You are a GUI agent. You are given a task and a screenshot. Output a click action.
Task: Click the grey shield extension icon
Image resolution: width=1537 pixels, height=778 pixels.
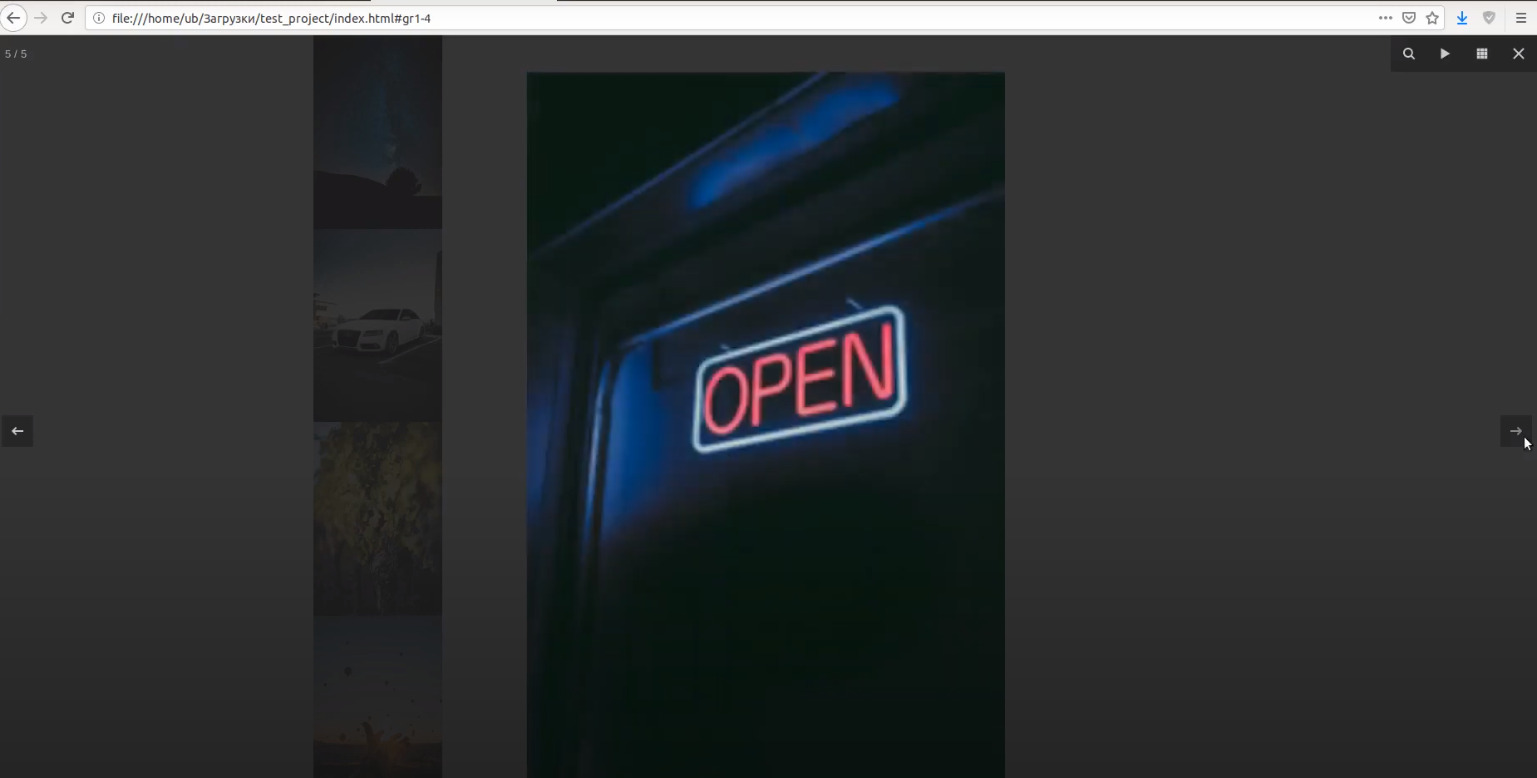point(1489,18)
